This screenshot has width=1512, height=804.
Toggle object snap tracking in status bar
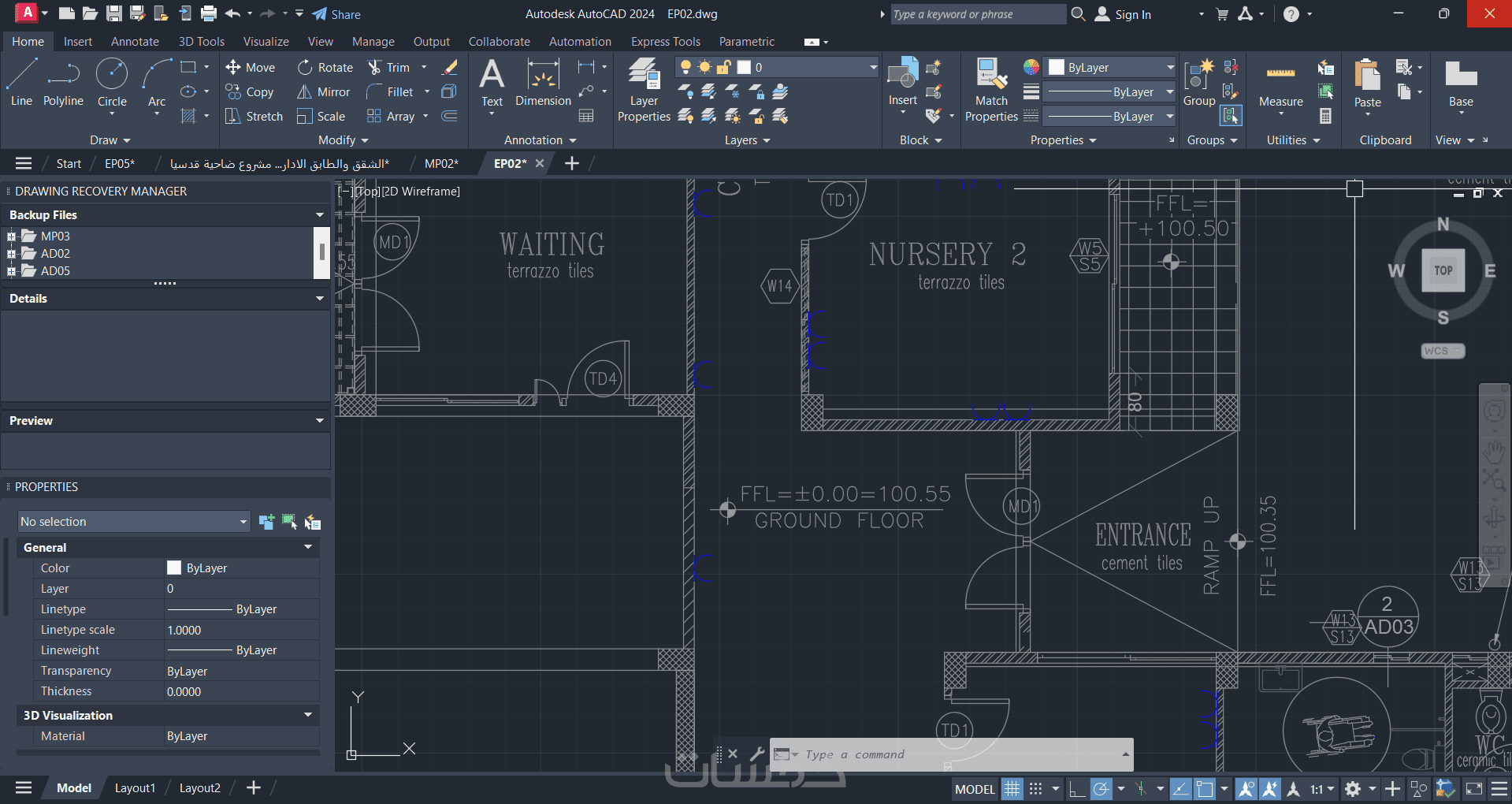click(x=1180, y=788)
